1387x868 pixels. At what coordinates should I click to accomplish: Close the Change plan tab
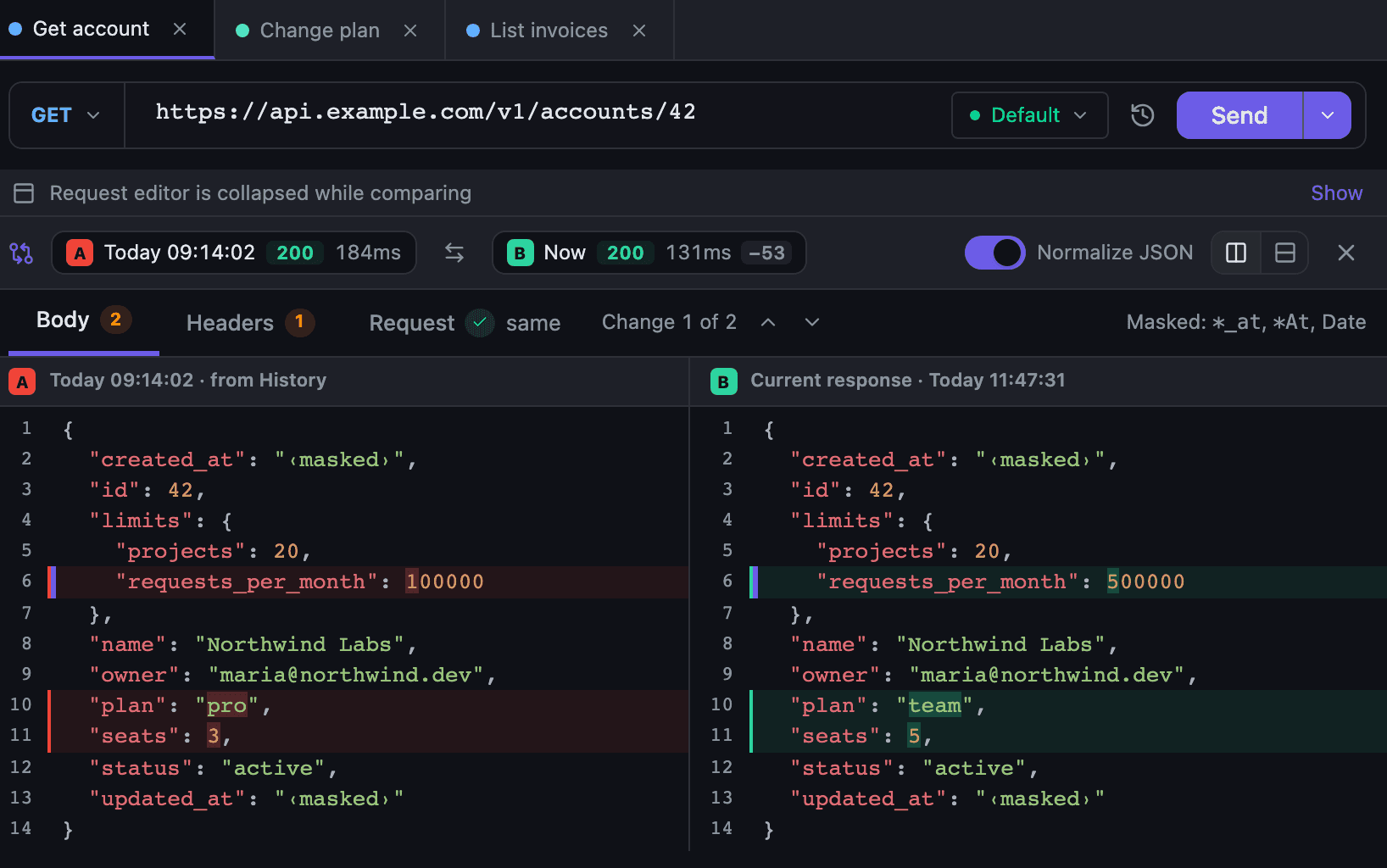(410, 31)
